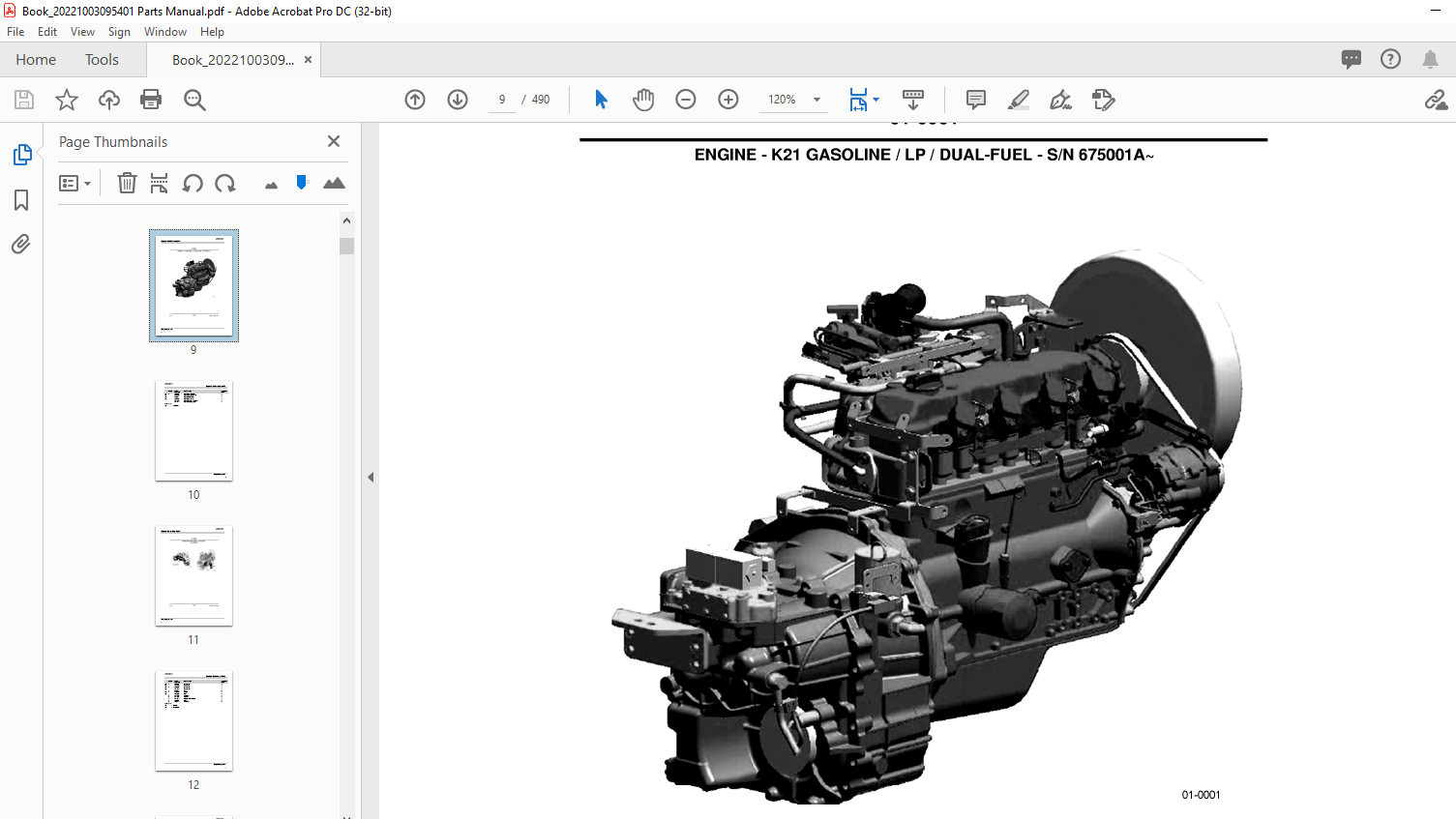
Task: Expand the fit page options arrow
Action: click(x=877, y=100)
